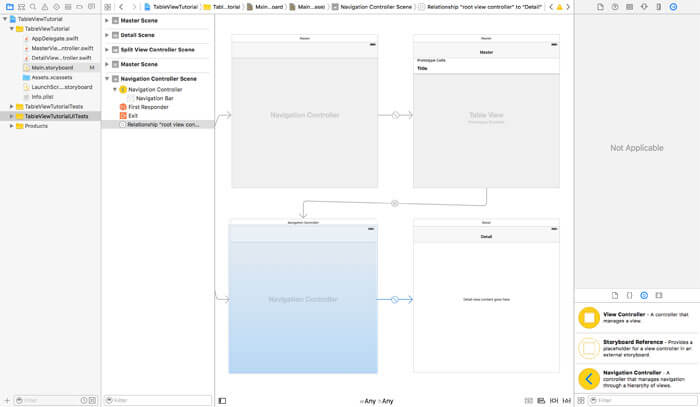Click the Resolve Auto Layout Issues button
This screenshot has height=407, width=700.
[567, 401]
